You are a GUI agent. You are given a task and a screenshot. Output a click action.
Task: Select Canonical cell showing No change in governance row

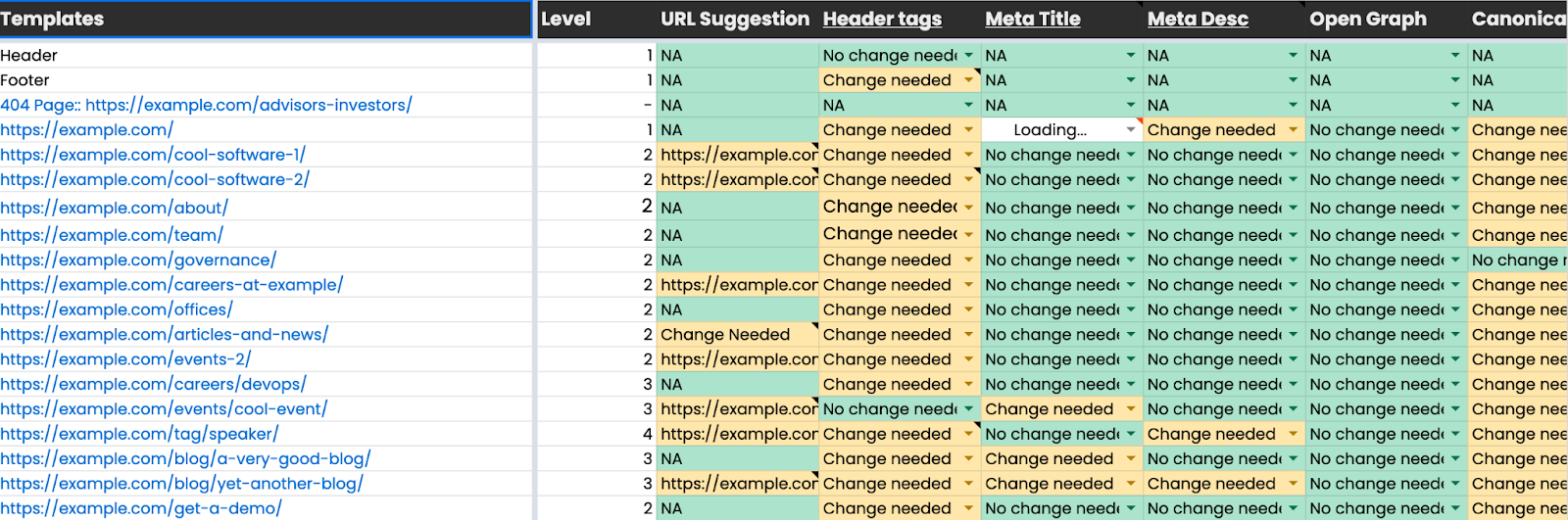click(x=1517, y=260)
